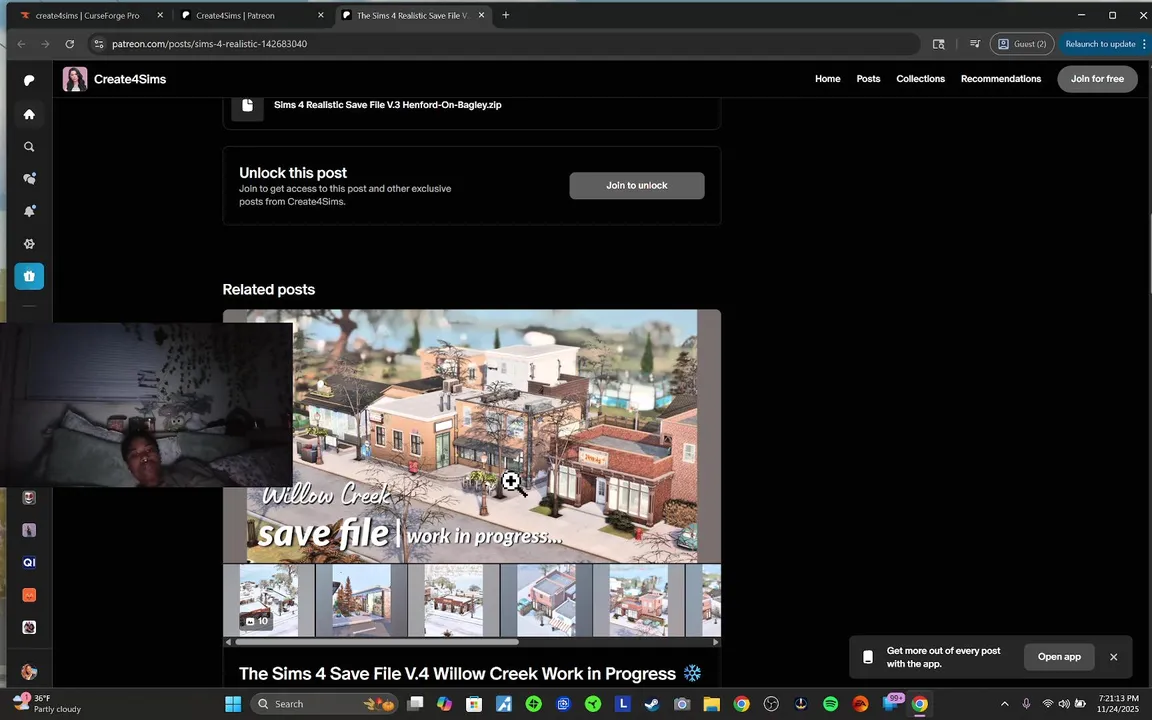The image size is (1152, 720).
Task: Click the Google Lens search icon in the toolbar
Action: click(938, 44)
